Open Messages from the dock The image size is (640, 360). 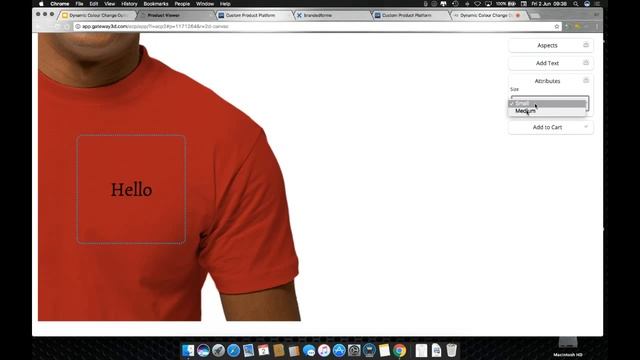point(309,350)
